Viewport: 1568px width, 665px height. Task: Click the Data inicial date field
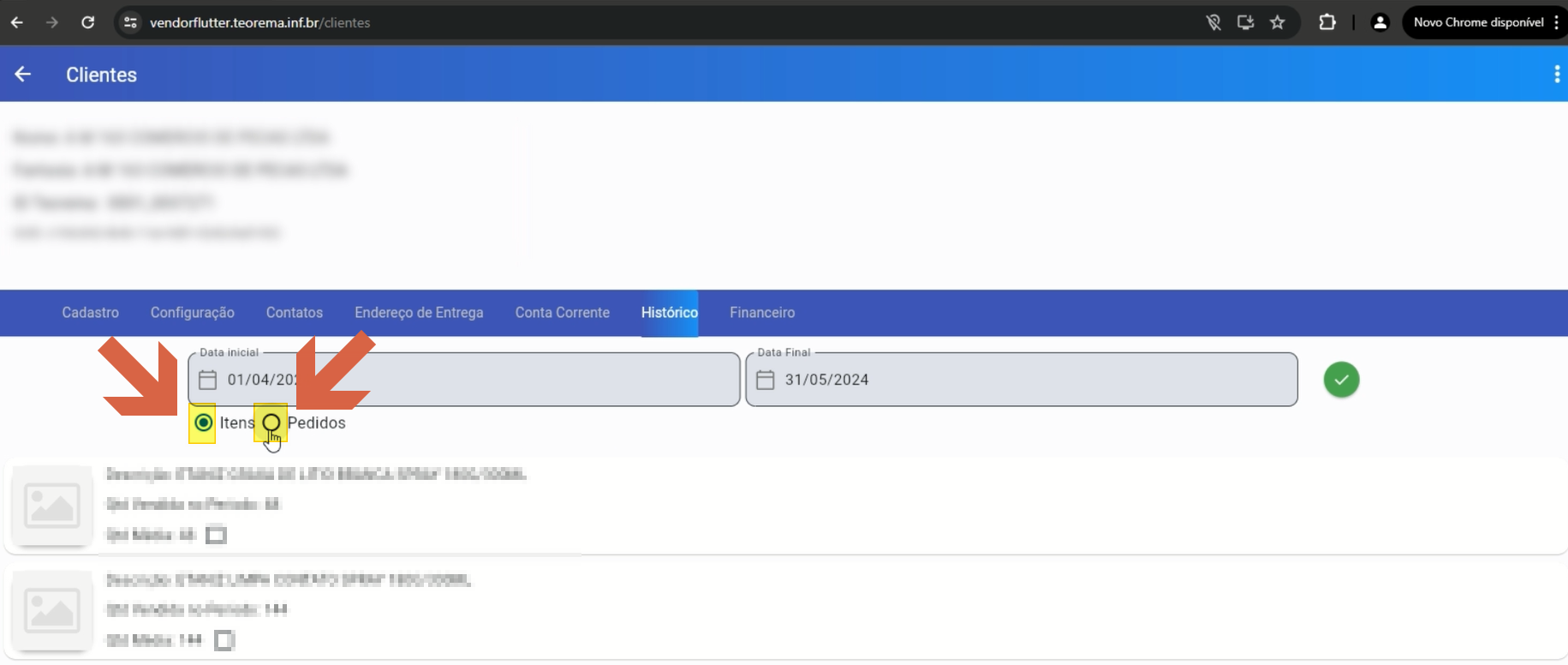click(x=464, y=380)
